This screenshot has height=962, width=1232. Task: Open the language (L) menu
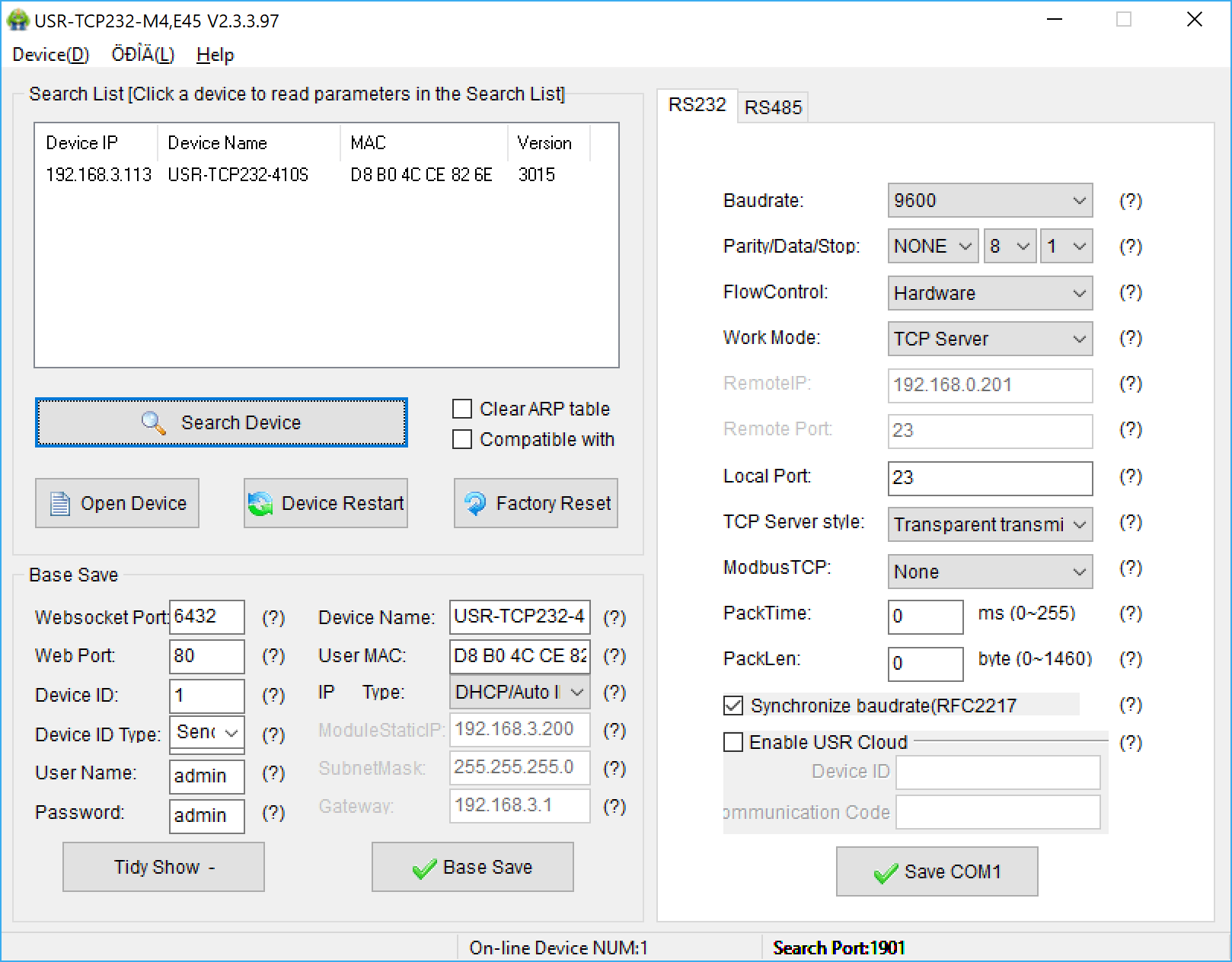pos(143,55)
